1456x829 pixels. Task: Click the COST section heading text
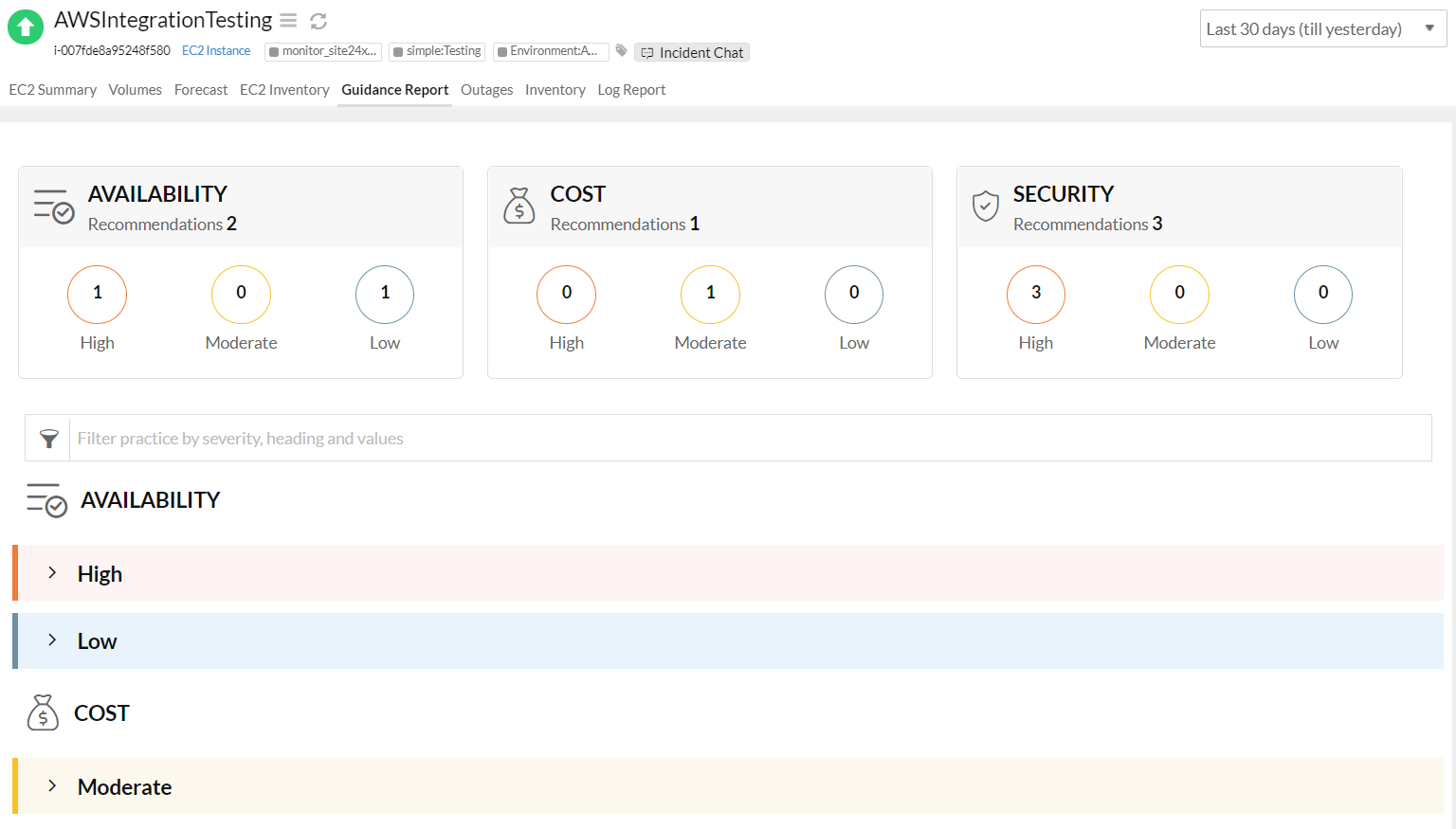101,713
